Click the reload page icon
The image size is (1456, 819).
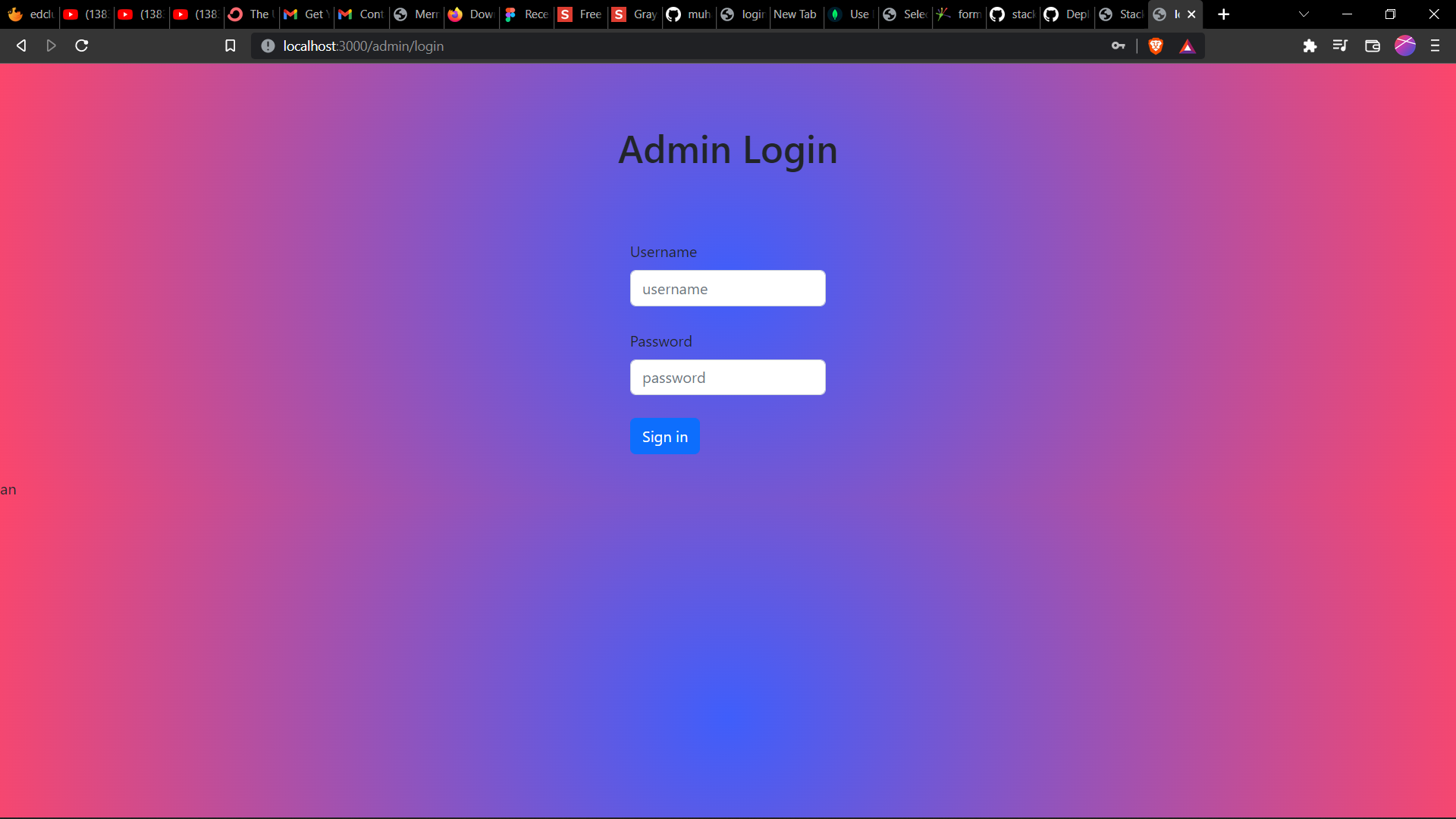[x=82, y=46]
